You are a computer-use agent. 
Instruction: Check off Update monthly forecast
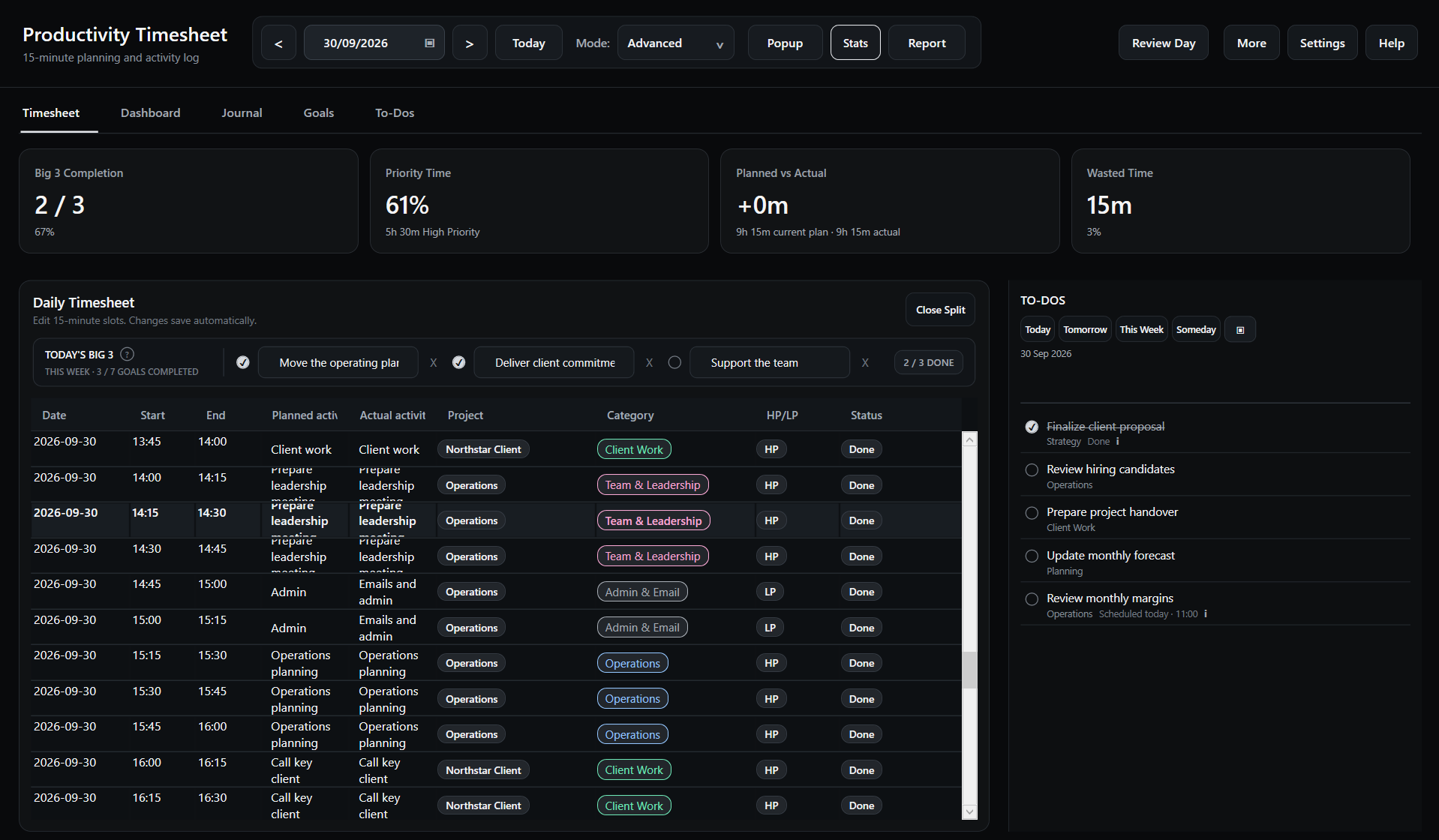[1032, 556]
